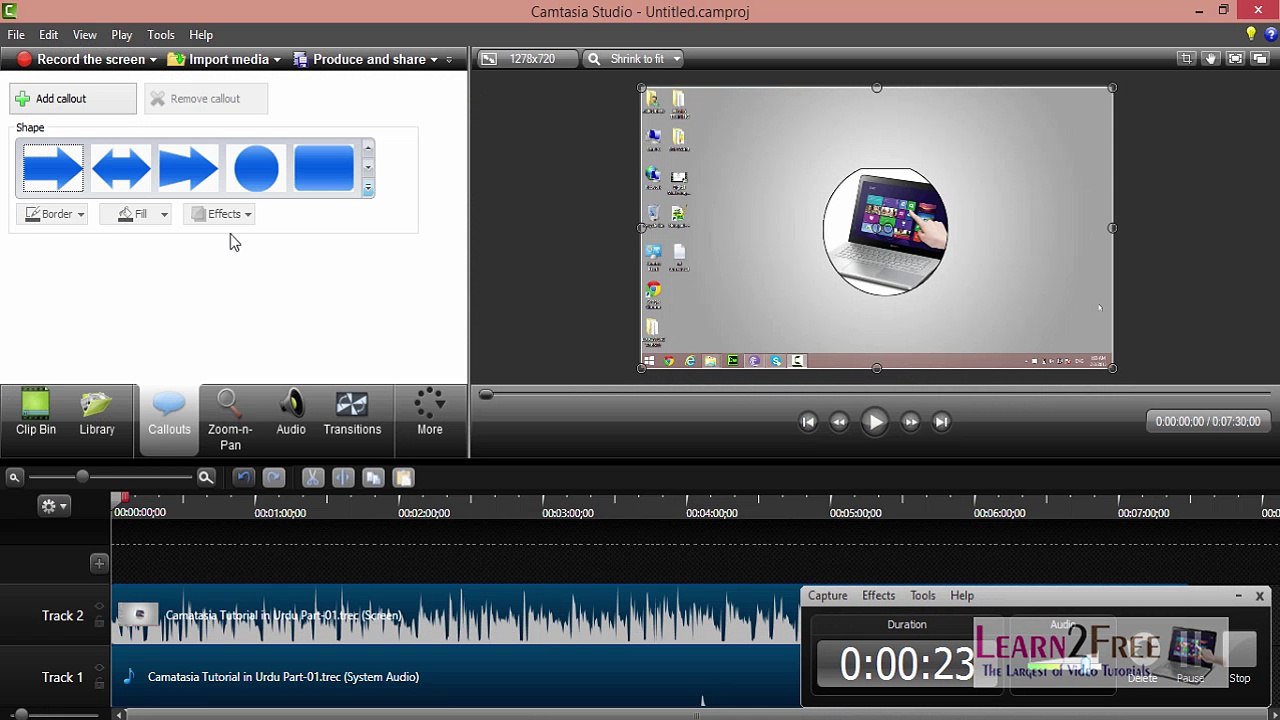Open the Audio tool tab

coord(291,414)
